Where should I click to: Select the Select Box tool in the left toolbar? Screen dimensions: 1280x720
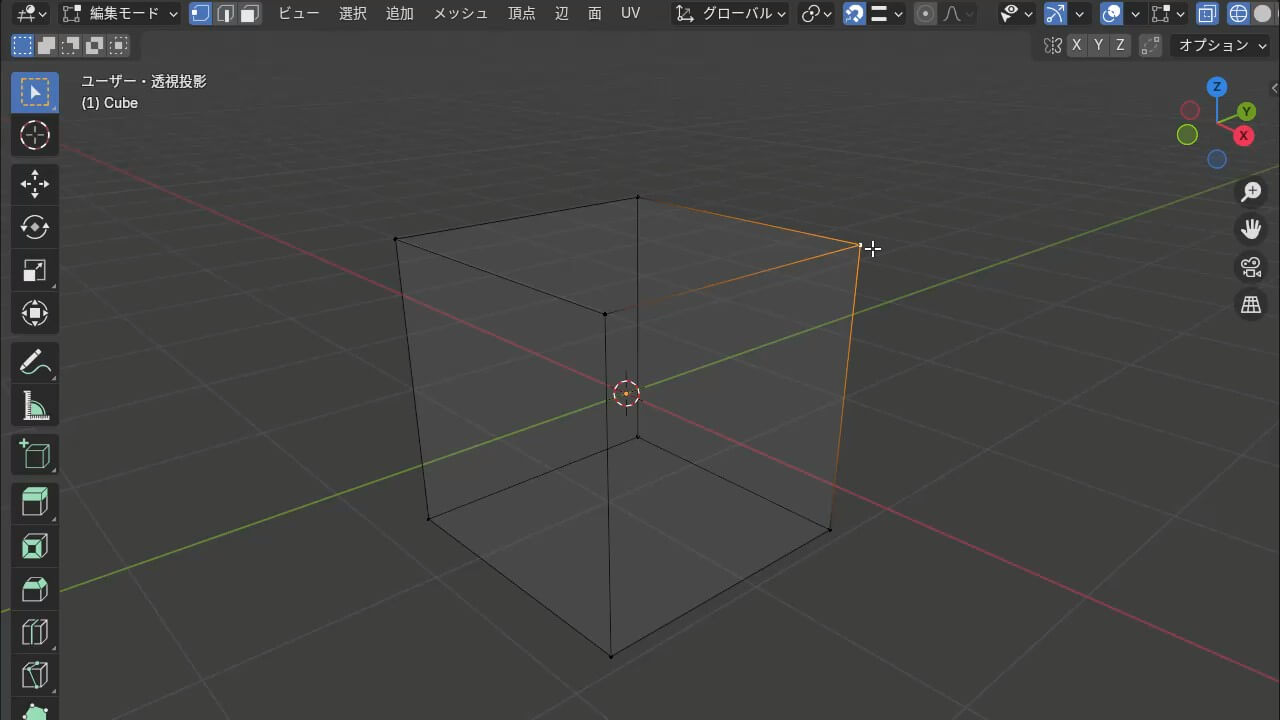click(35, 92)
